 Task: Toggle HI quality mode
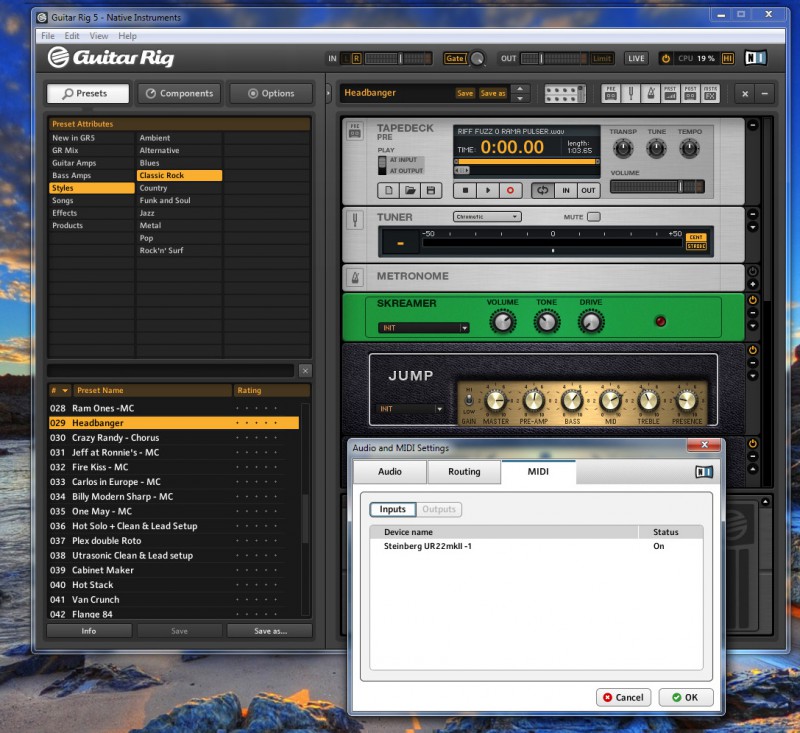coord(728,58)
